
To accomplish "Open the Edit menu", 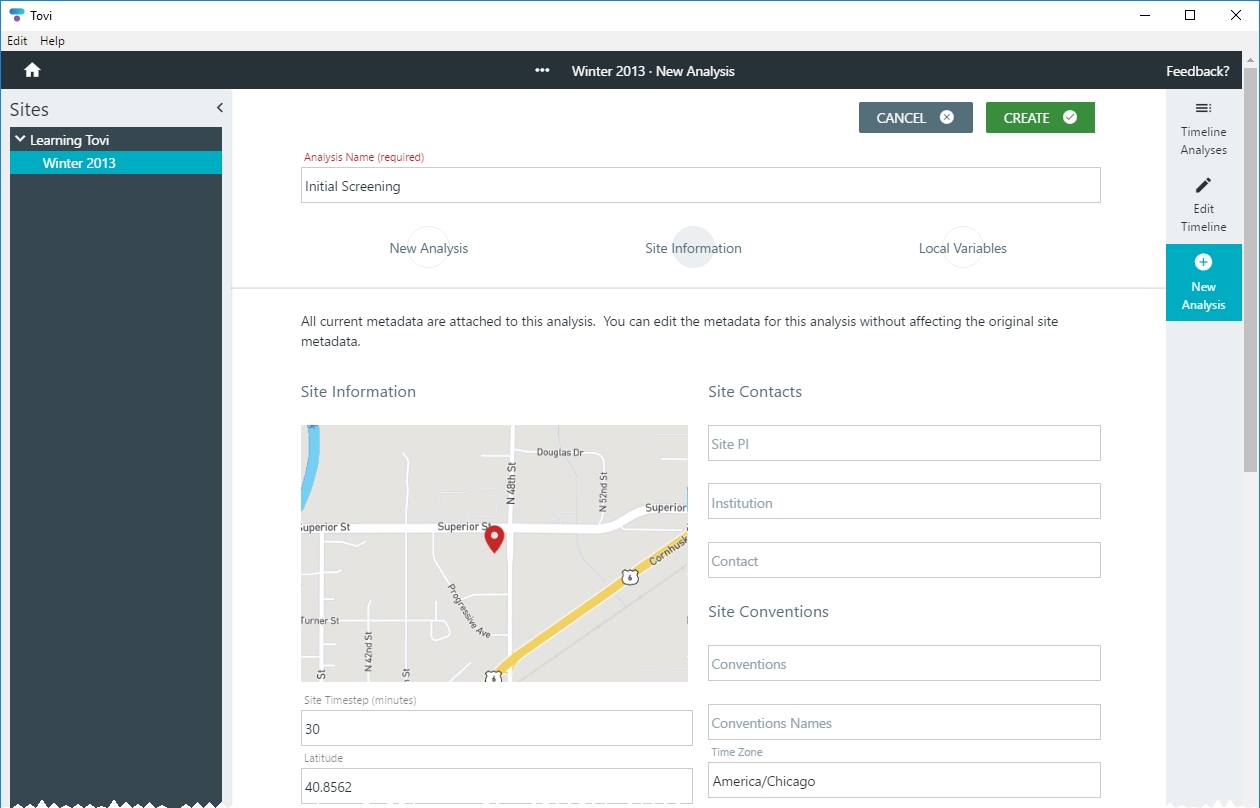I will [x=17, y=41].
